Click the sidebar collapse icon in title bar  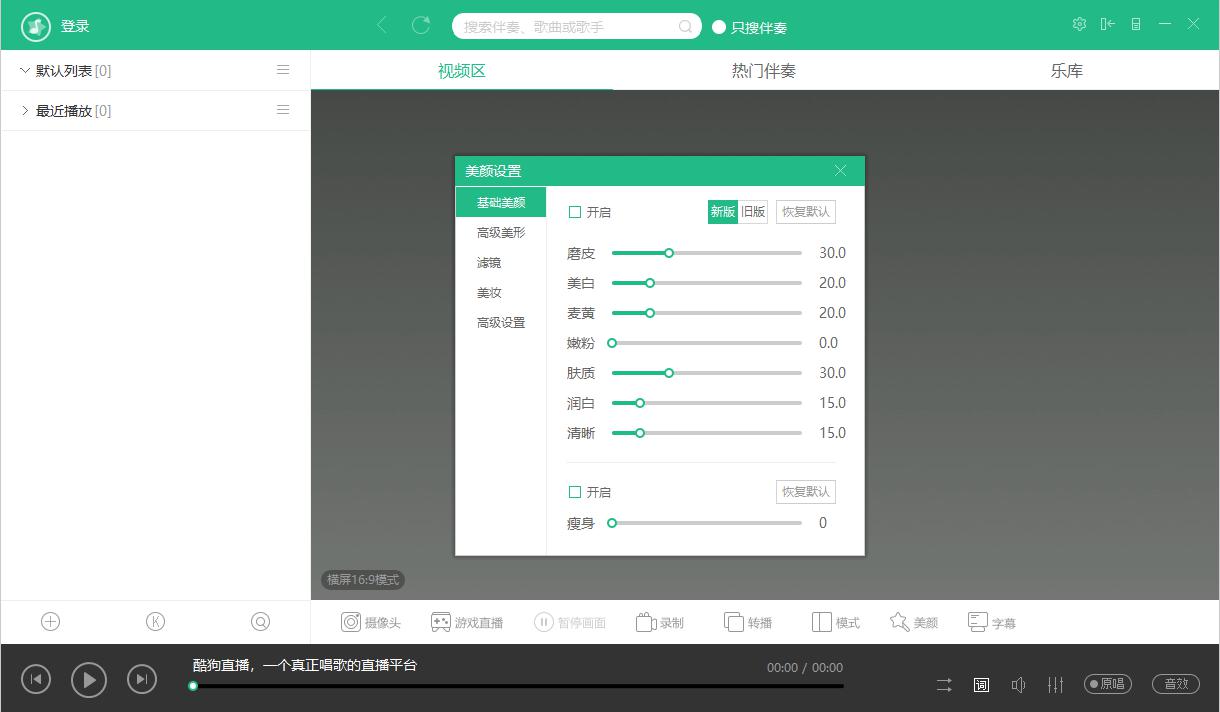tap(1107, 24)
